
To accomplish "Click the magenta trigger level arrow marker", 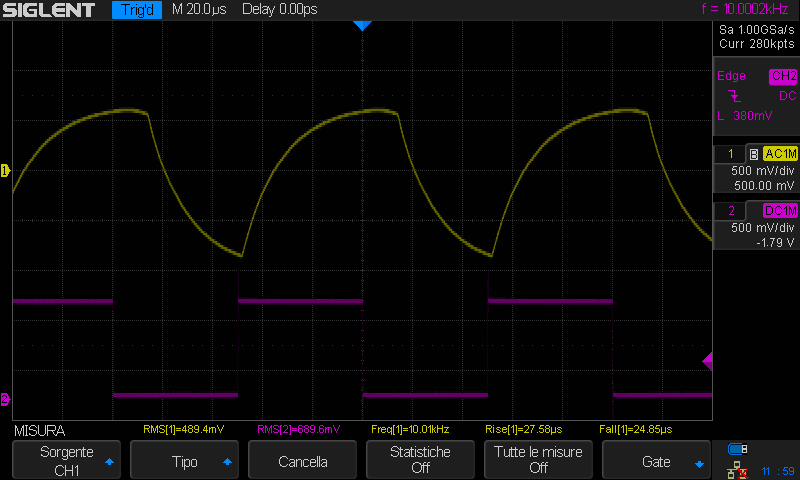I will coord(707,361).
